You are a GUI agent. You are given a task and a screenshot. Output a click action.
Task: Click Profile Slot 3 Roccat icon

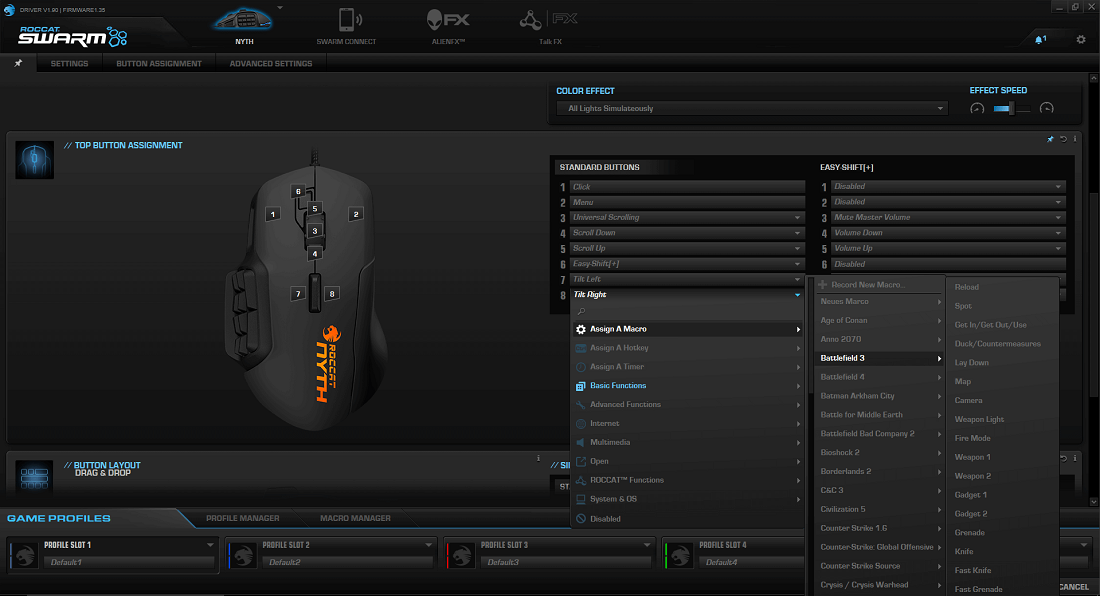[x=462, y=555]
